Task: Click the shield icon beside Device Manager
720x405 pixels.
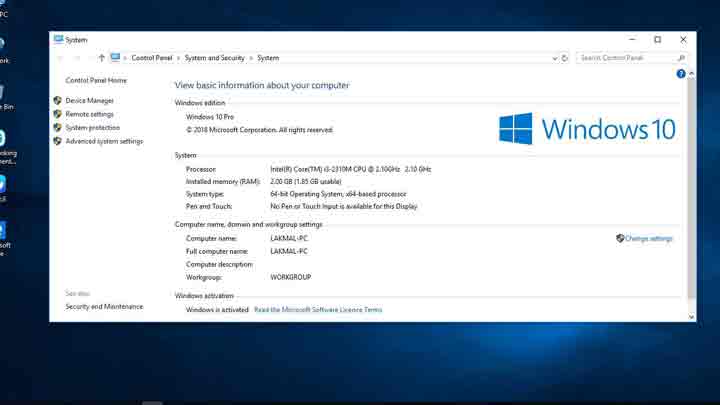Action: pos(57,101)
